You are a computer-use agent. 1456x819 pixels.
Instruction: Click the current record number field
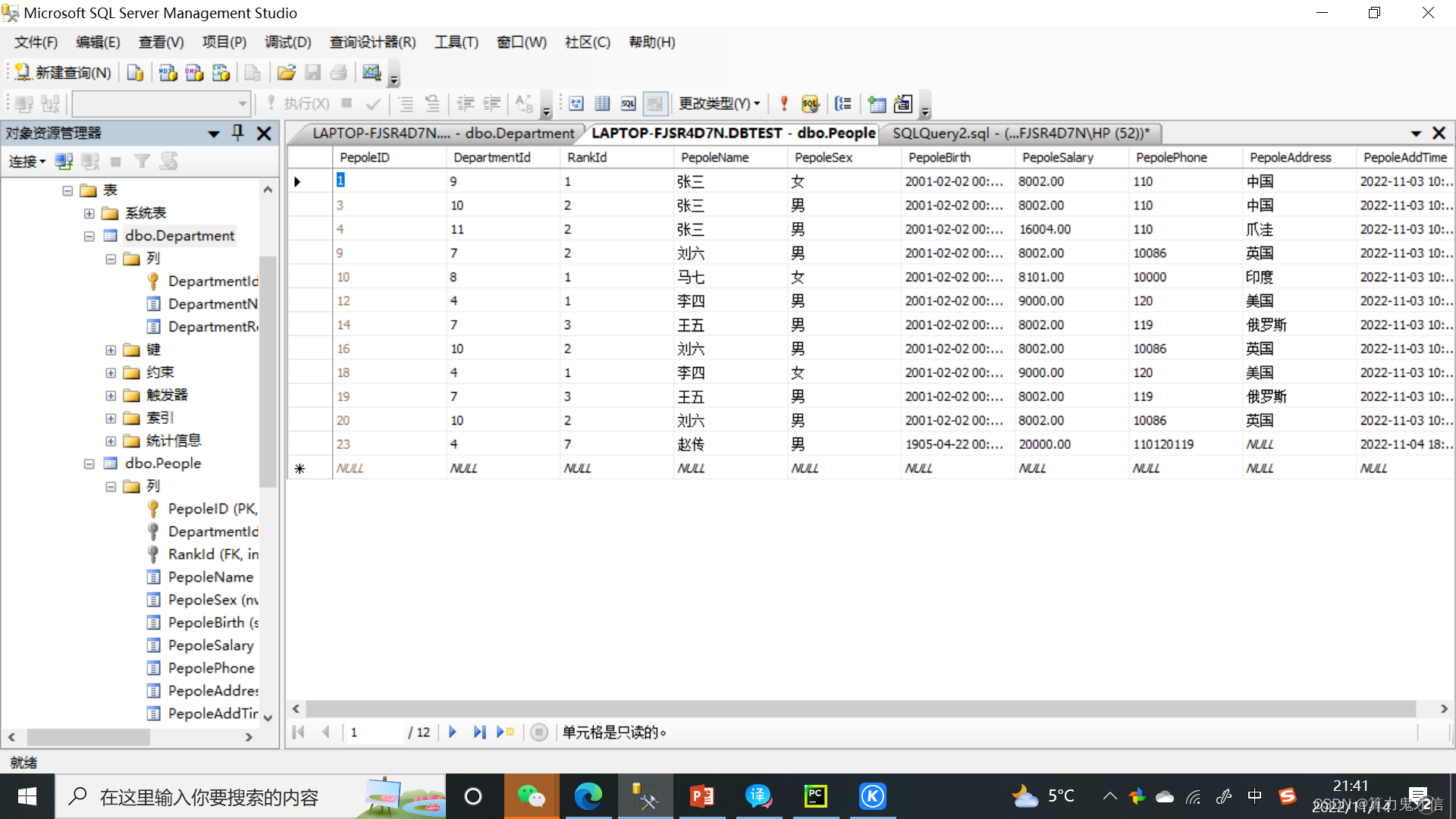[375, 732]
